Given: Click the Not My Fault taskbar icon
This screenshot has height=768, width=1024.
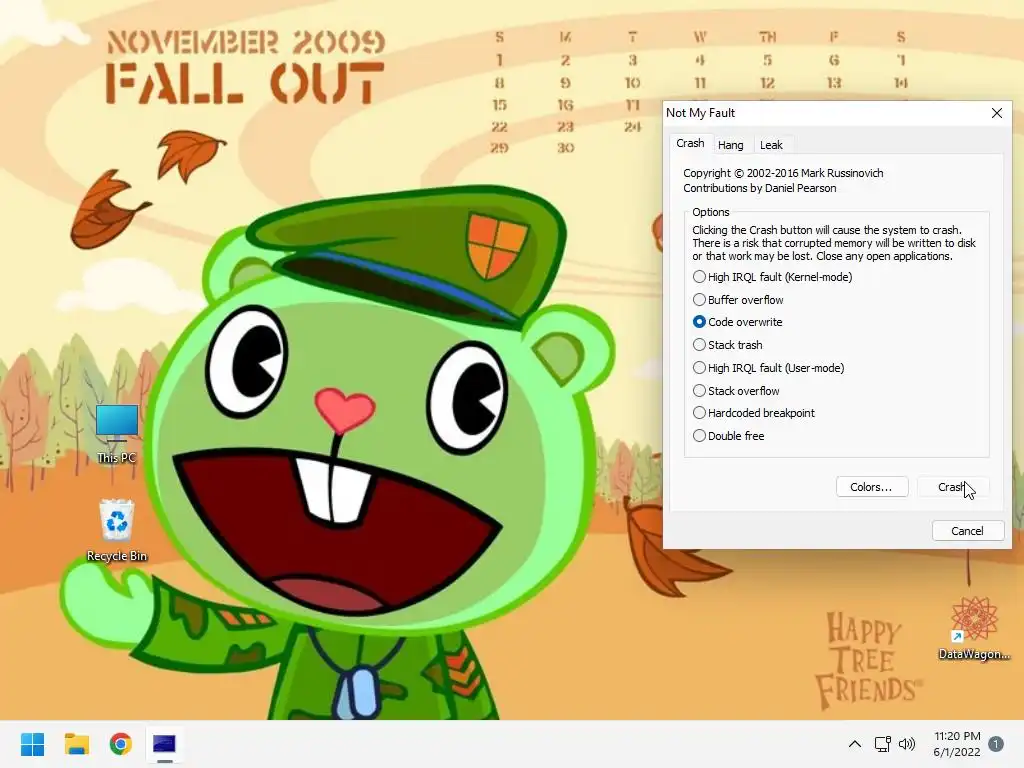Looking at the screenshot, I should point(165,744).
